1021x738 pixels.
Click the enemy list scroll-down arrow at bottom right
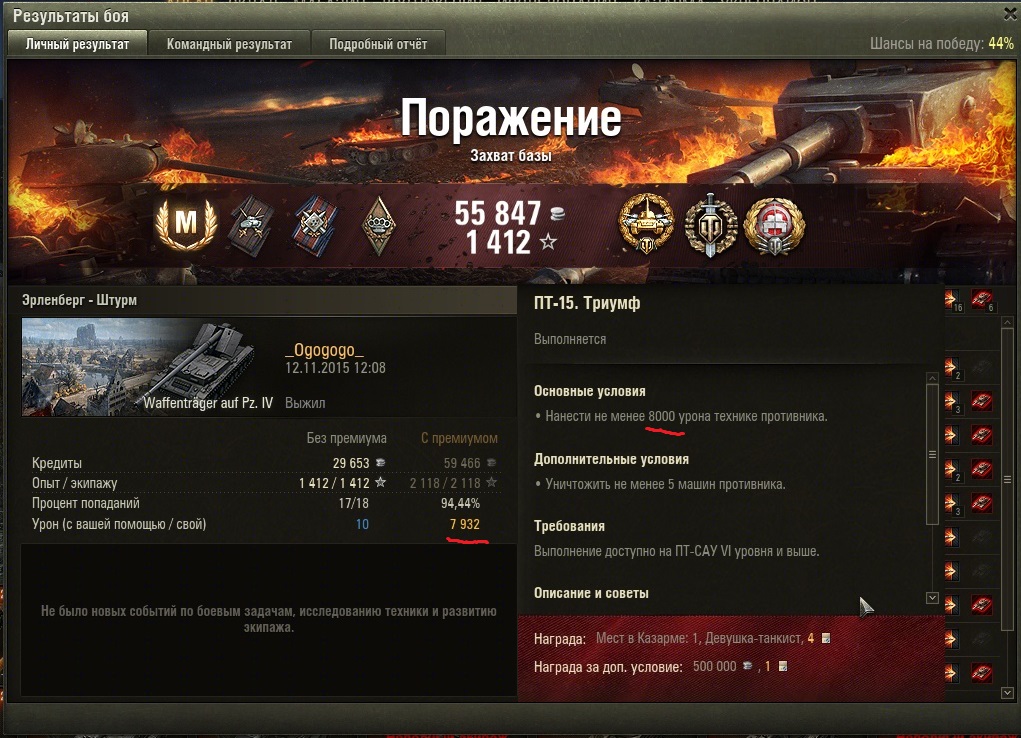point(1007,692)
